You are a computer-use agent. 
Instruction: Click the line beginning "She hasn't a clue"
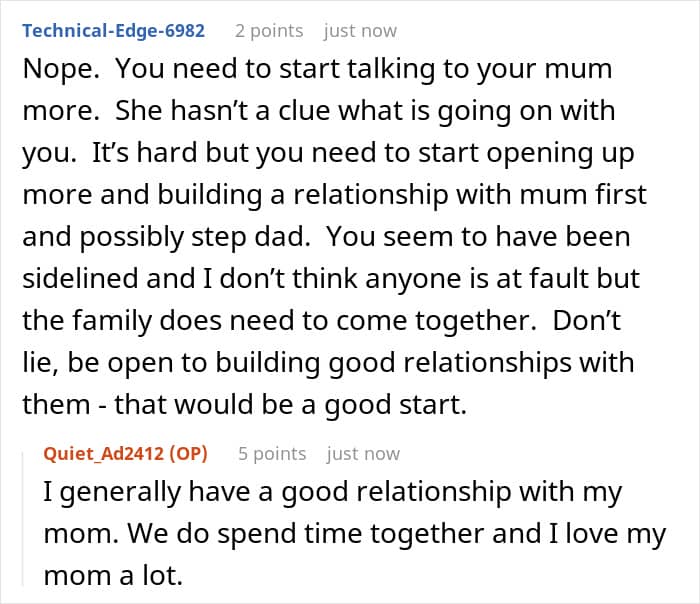click(x=330, y=113)
